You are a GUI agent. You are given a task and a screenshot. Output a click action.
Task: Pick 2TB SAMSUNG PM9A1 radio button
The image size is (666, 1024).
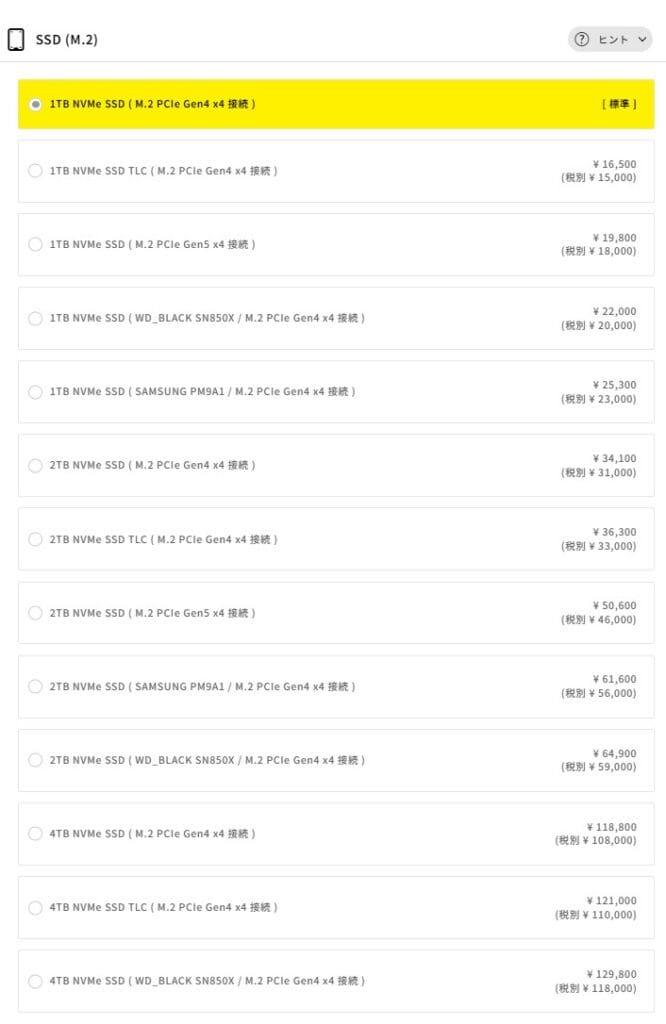click(x=36, y=687)
